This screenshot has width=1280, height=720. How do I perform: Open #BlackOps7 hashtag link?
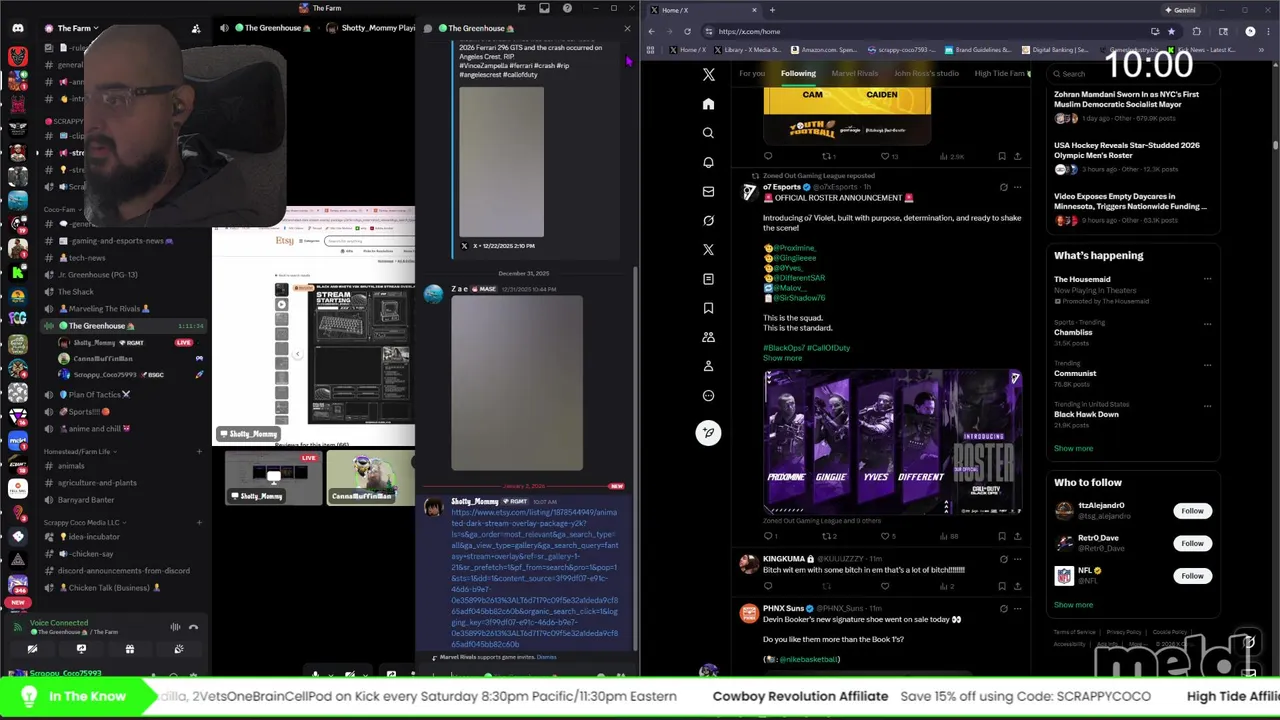783,348
